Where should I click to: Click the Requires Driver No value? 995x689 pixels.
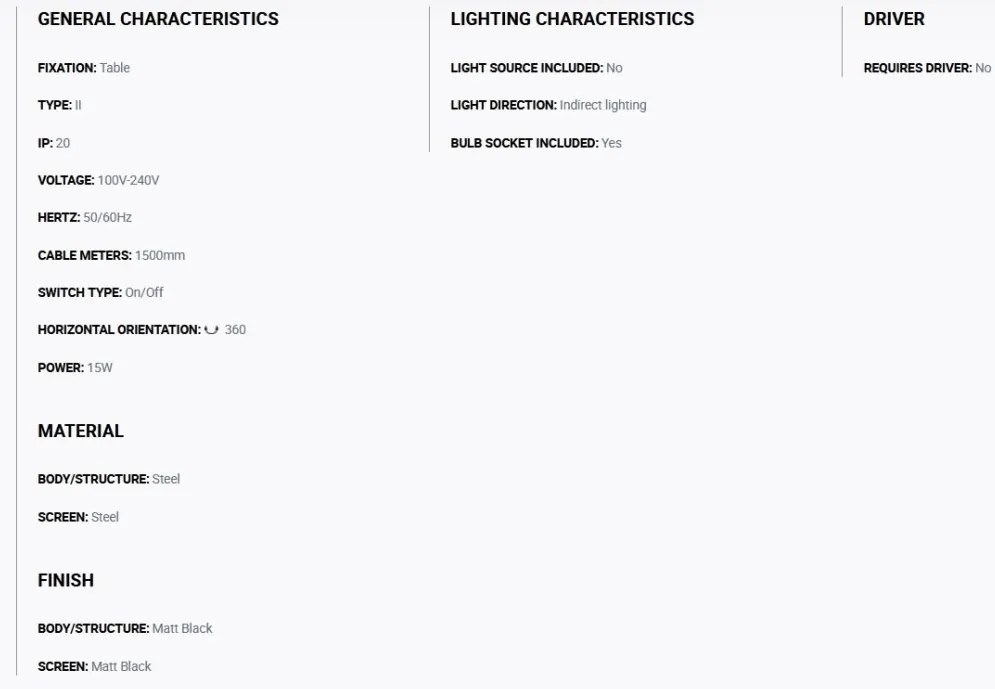pyautogui.click(x=983, y=68)
